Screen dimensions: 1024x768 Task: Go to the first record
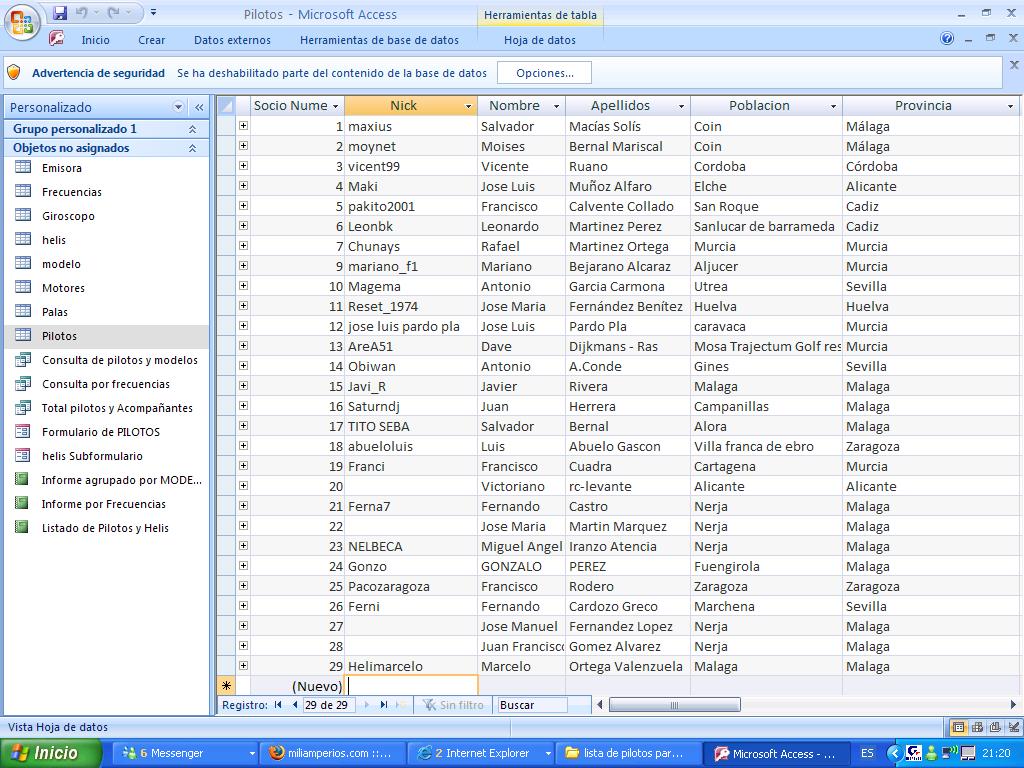[279, 705]
